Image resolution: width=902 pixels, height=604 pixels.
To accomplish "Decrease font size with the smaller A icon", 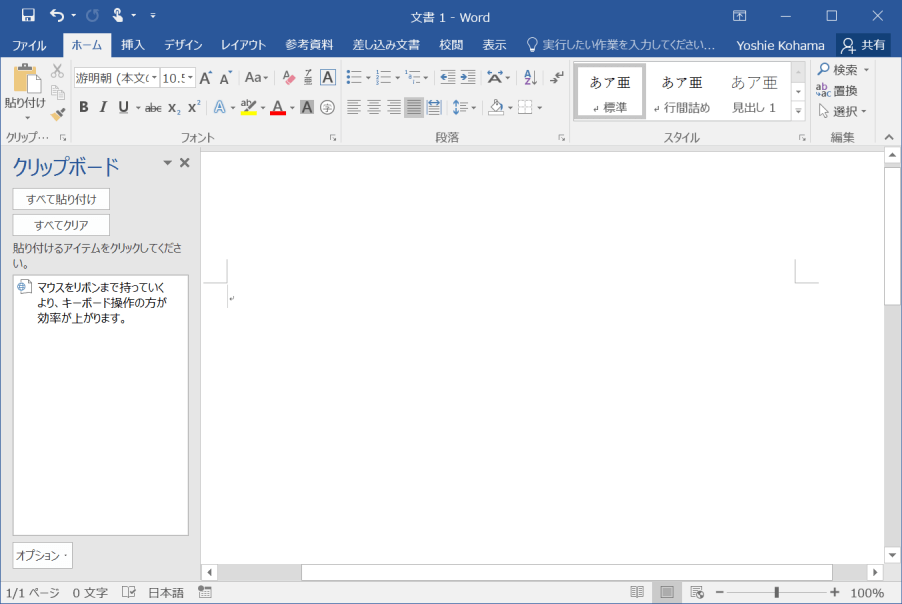I will tap(225, 78).
